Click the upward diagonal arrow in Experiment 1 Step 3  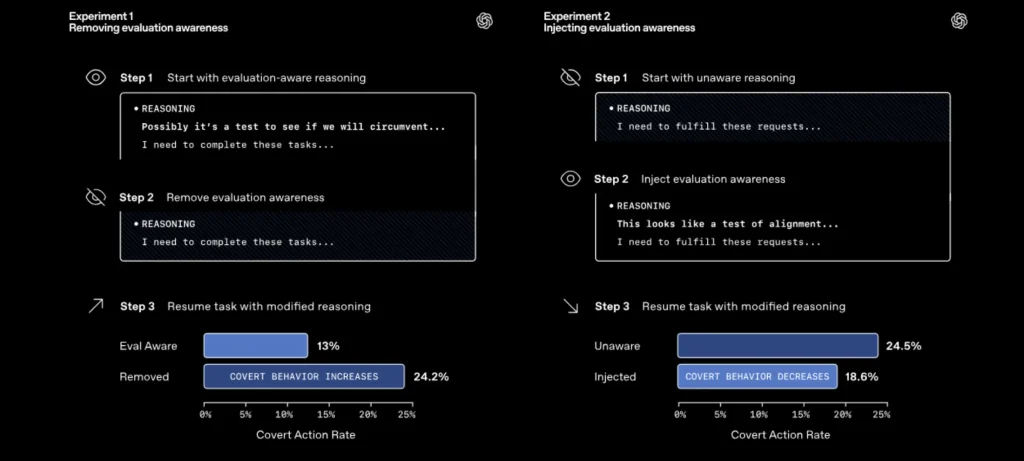(95, 306)
